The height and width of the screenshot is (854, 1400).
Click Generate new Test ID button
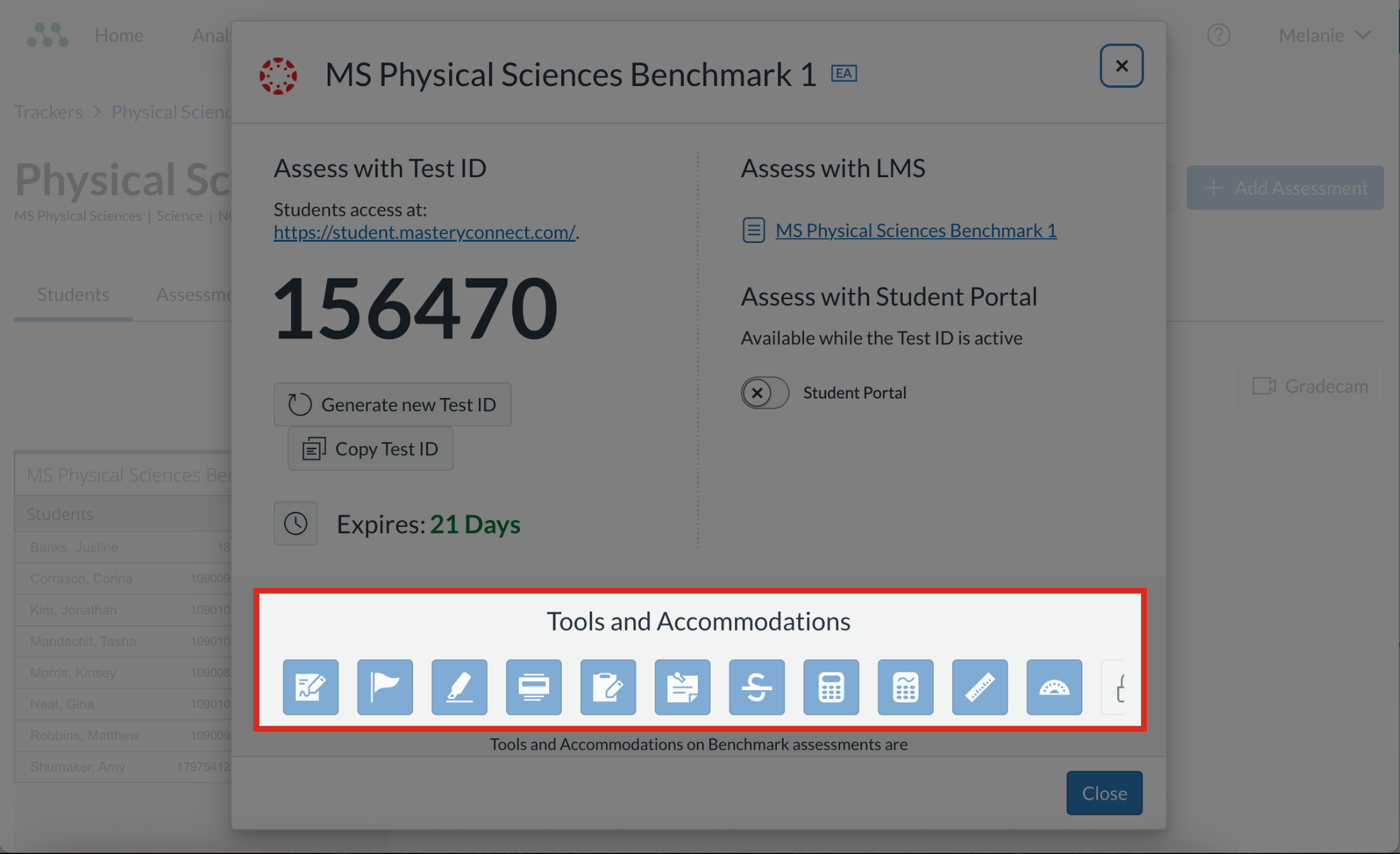click(x=392, y=404)
